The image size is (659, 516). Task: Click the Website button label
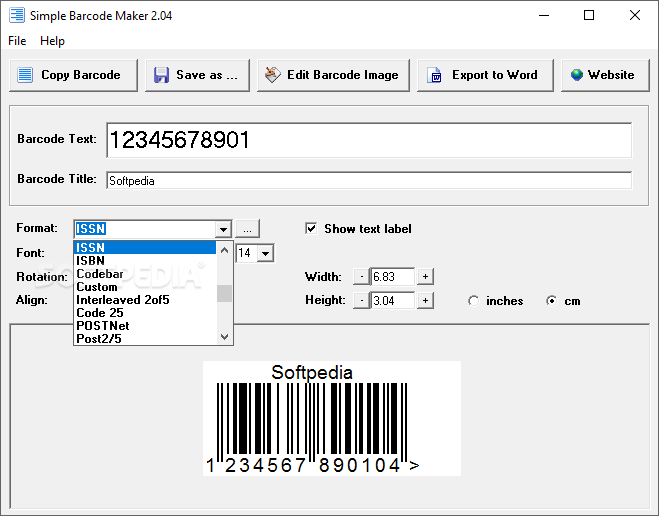611,75
